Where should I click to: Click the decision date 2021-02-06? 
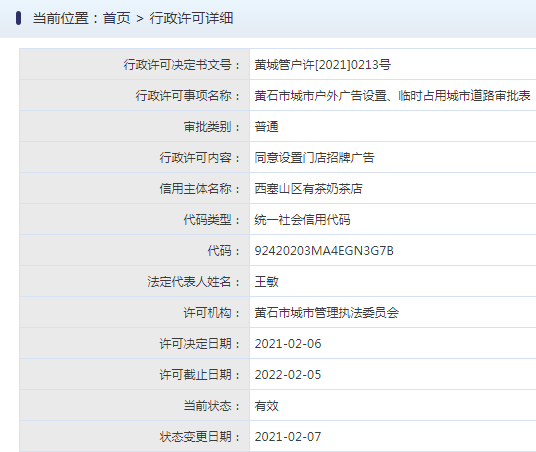[288, 344]
